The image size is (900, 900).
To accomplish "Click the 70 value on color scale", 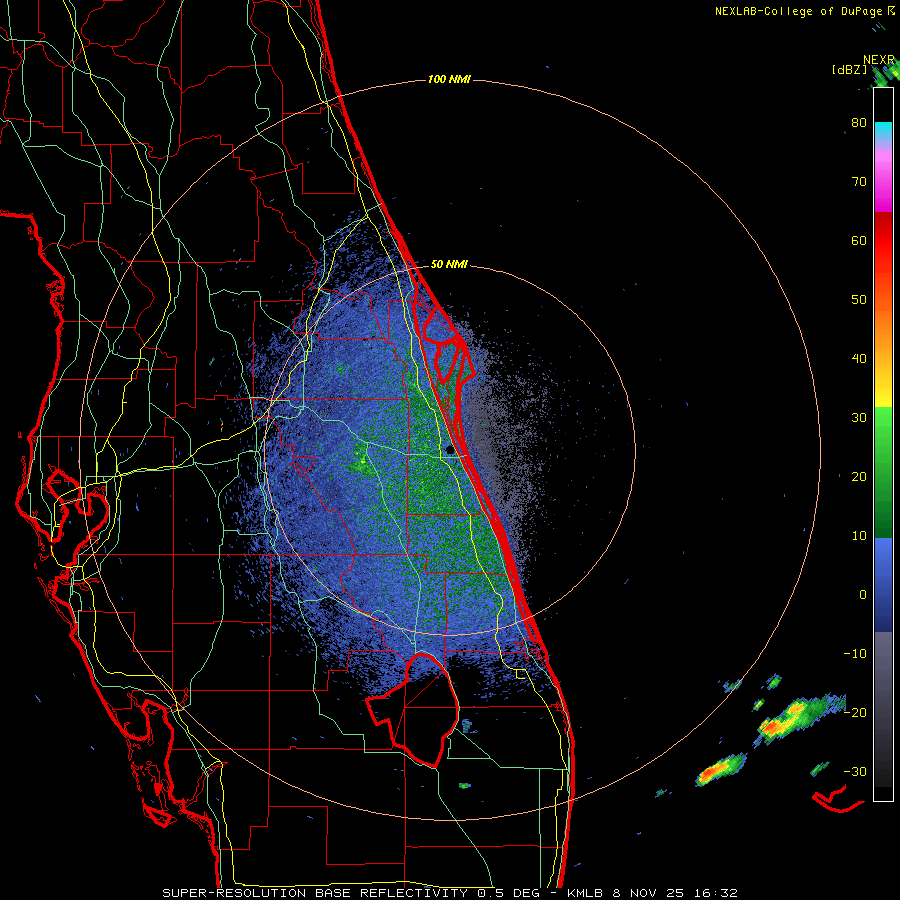I will coord(859,182).
